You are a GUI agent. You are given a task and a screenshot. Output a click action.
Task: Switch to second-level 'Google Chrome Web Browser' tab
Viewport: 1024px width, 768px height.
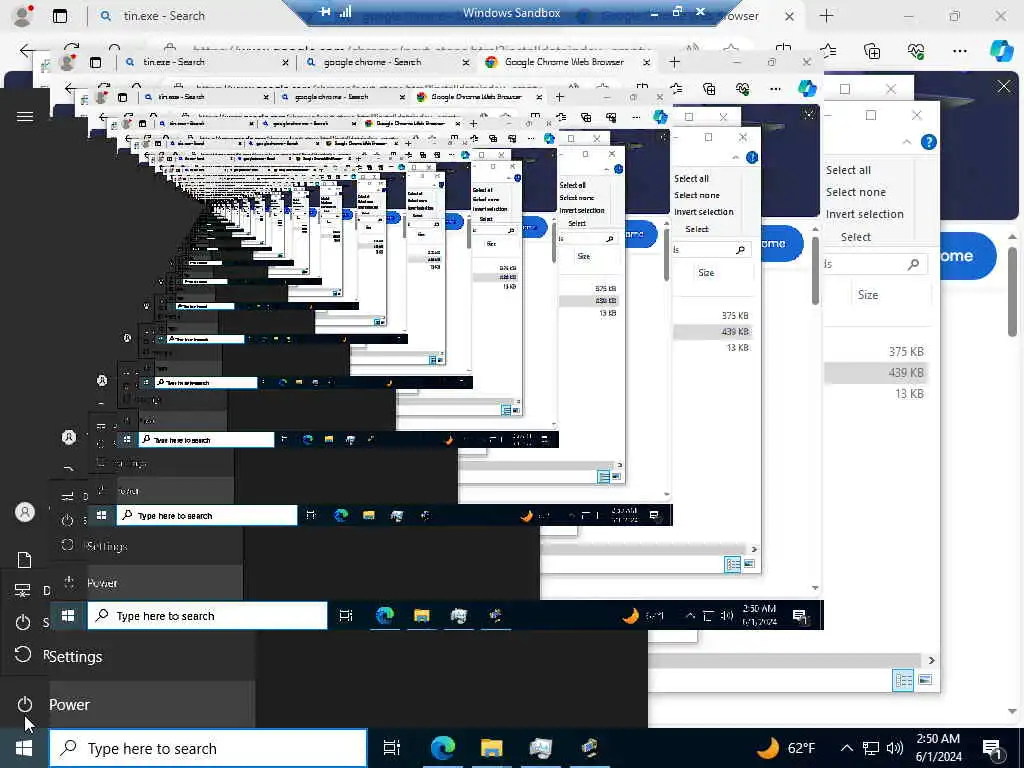[564, 62]
